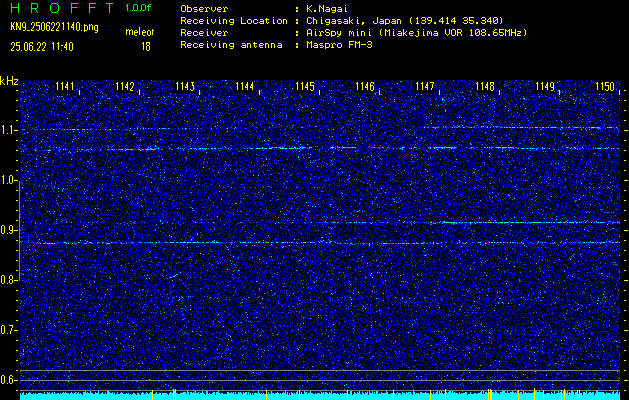Viewport: 629px width, 400px height.
Task: Click the 0.6 frequency axis label
Action: coord(8,380)
